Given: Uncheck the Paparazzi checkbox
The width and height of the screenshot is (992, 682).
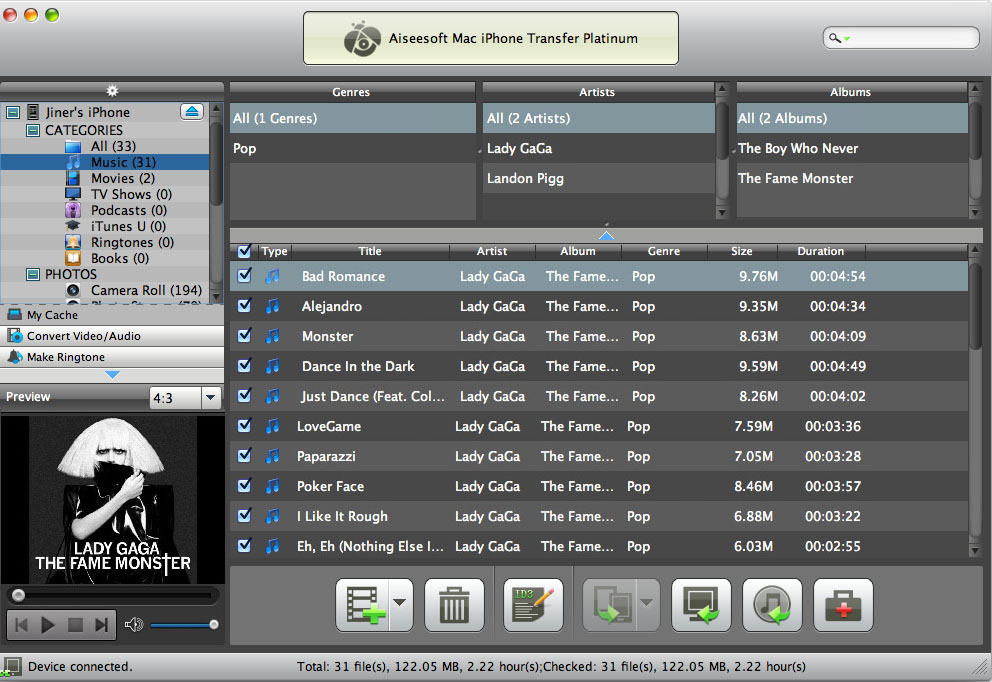Looking at the screenshot, I should coord(244,456).
